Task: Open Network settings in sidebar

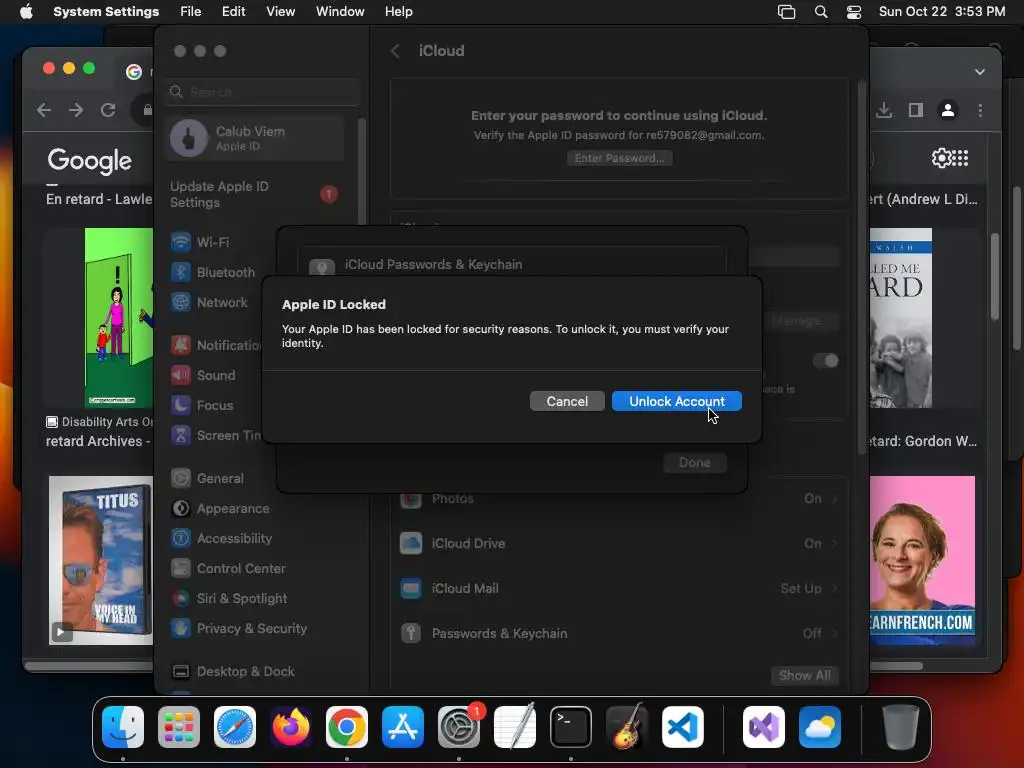Action: (x=221, y=302)
